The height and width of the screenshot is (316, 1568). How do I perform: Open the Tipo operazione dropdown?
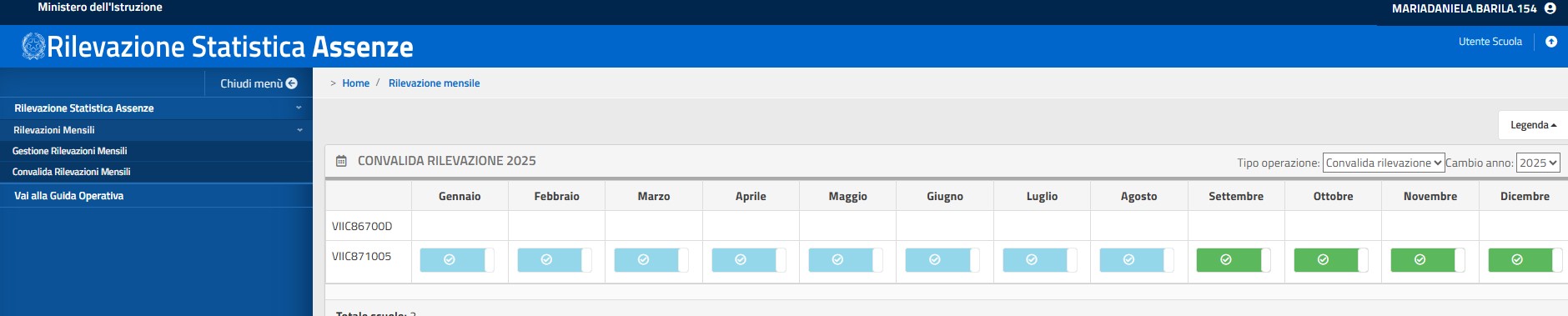pos(1384,163)
